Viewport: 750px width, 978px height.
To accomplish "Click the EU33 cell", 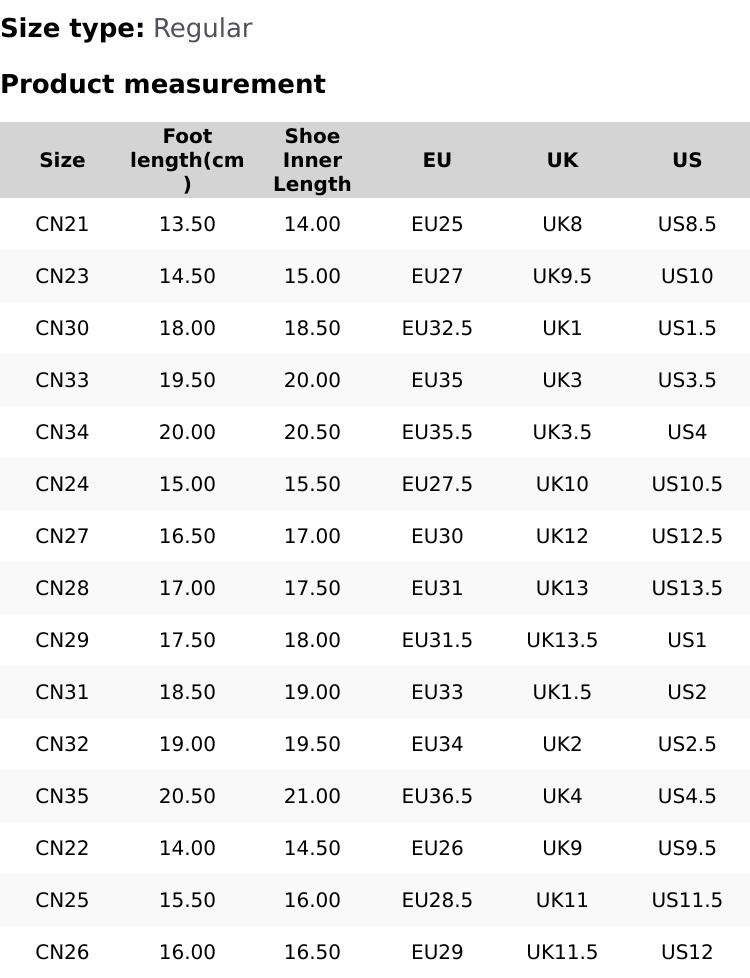I will point(437,692).
